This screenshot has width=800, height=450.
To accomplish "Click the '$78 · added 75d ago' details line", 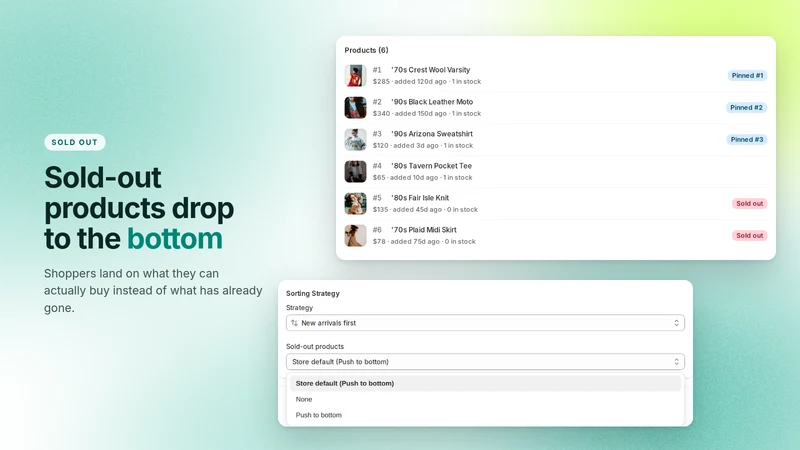I will 424,242.
